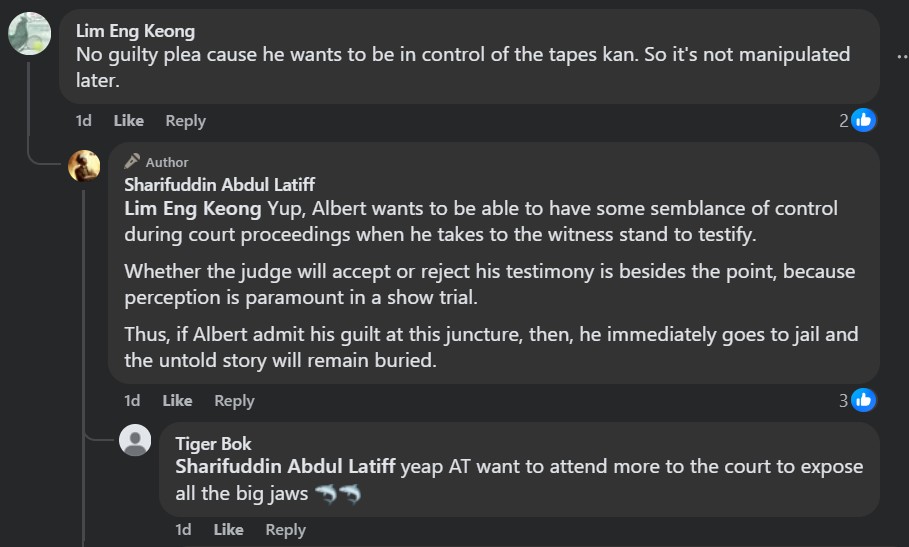Like Lim Eng Keong's comment
This screenshot has height=547, width=909.
128,120
